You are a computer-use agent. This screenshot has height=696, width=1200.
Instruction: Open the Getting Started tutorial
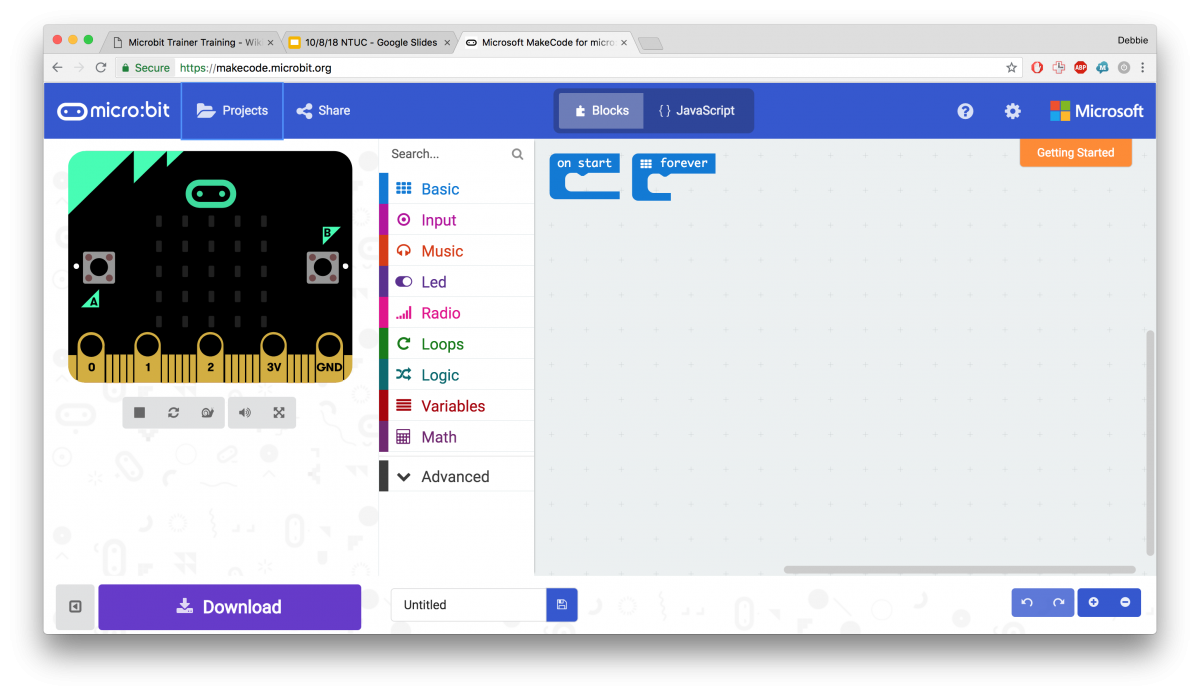tap(1075, 152)
